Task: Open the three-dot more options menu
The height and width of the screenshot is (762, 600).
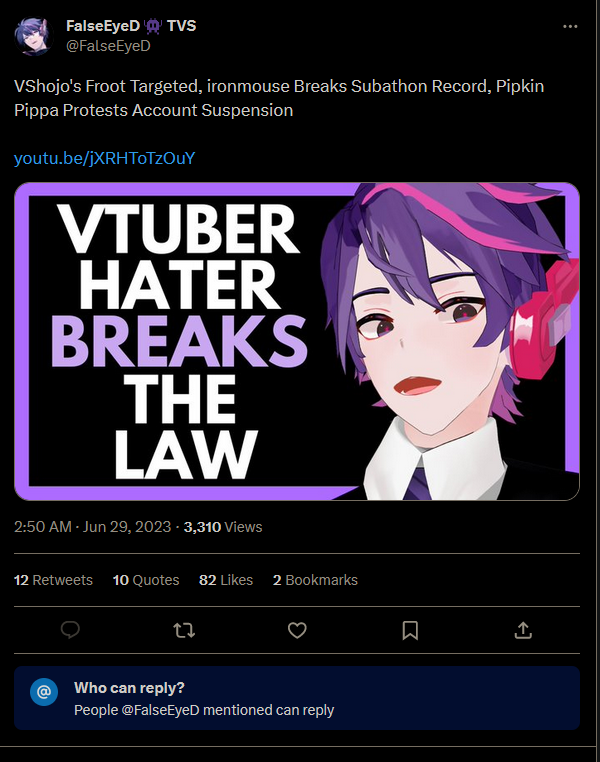Action: tap(570, 26)
